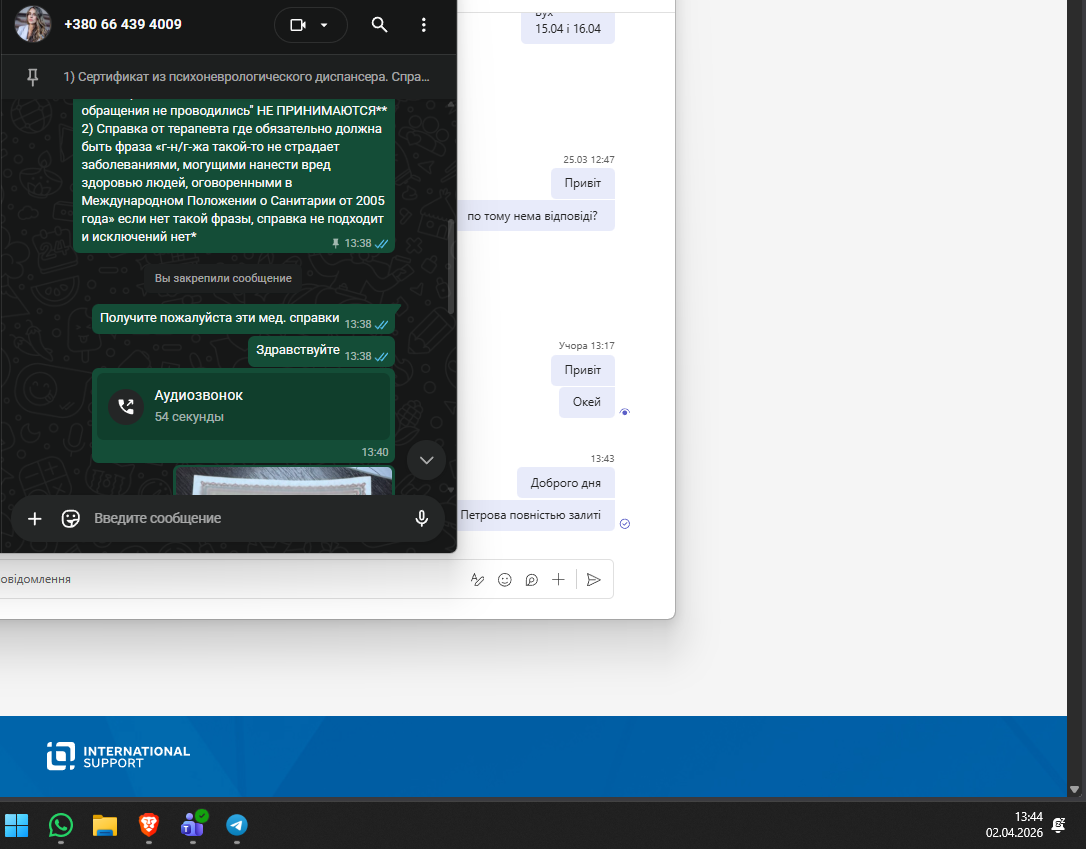This screenshot has width=1086, height=849.
Task: Open File Explorer from the taskbar
Action: pyautogui.click(x=105, y=825)
